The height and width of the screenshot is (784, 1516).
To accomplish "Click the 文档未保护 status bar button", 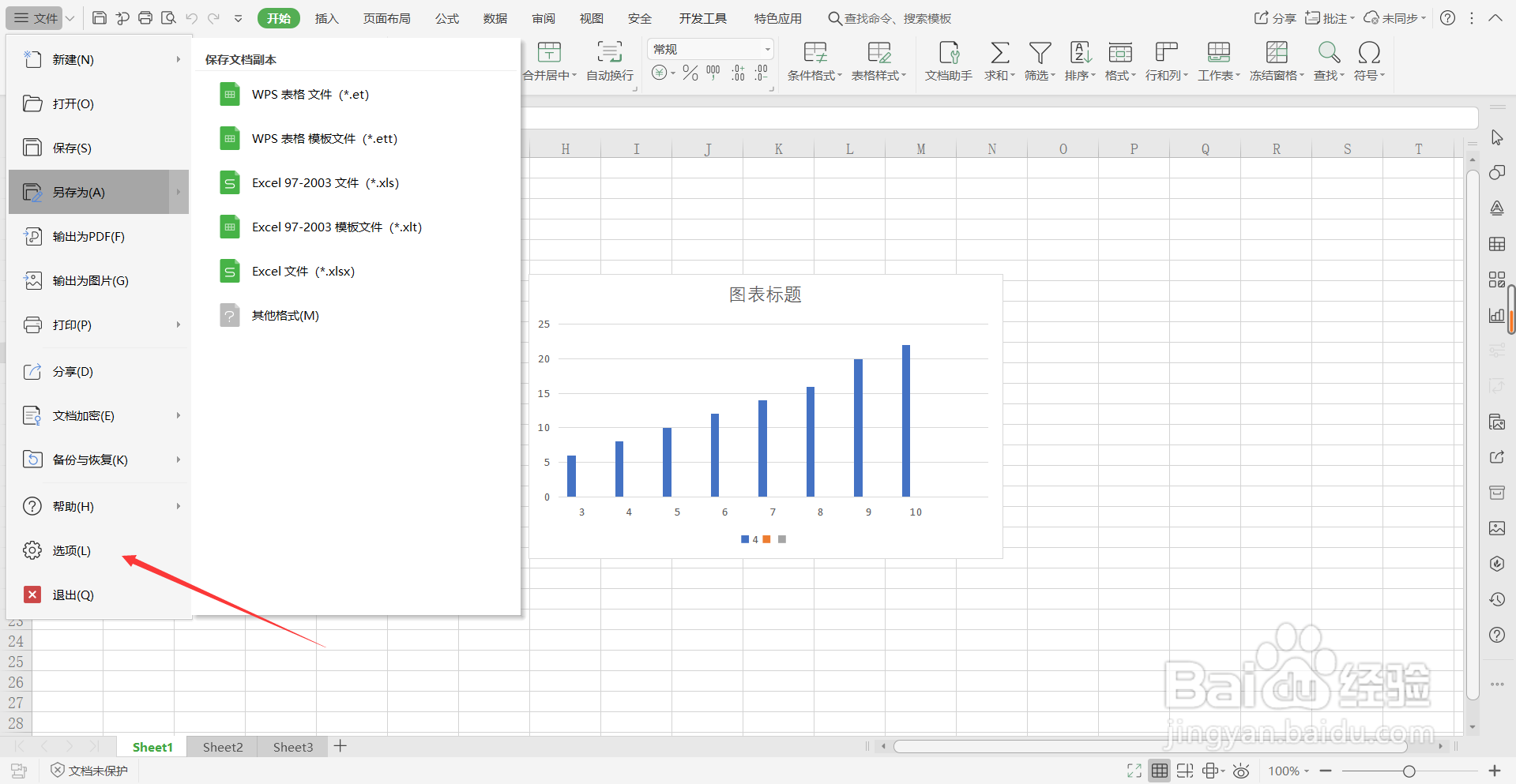I will point(89,771).
